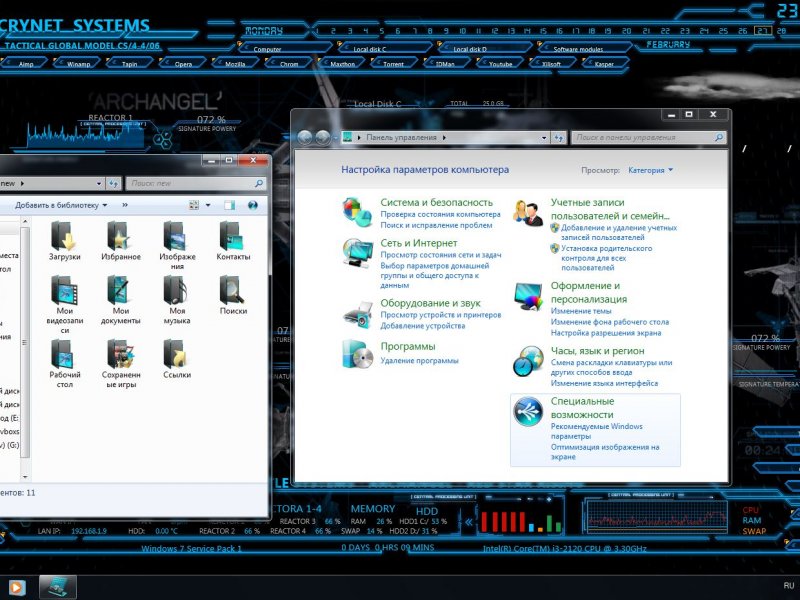Open the Мои видеозаписи folder icon

64,290
